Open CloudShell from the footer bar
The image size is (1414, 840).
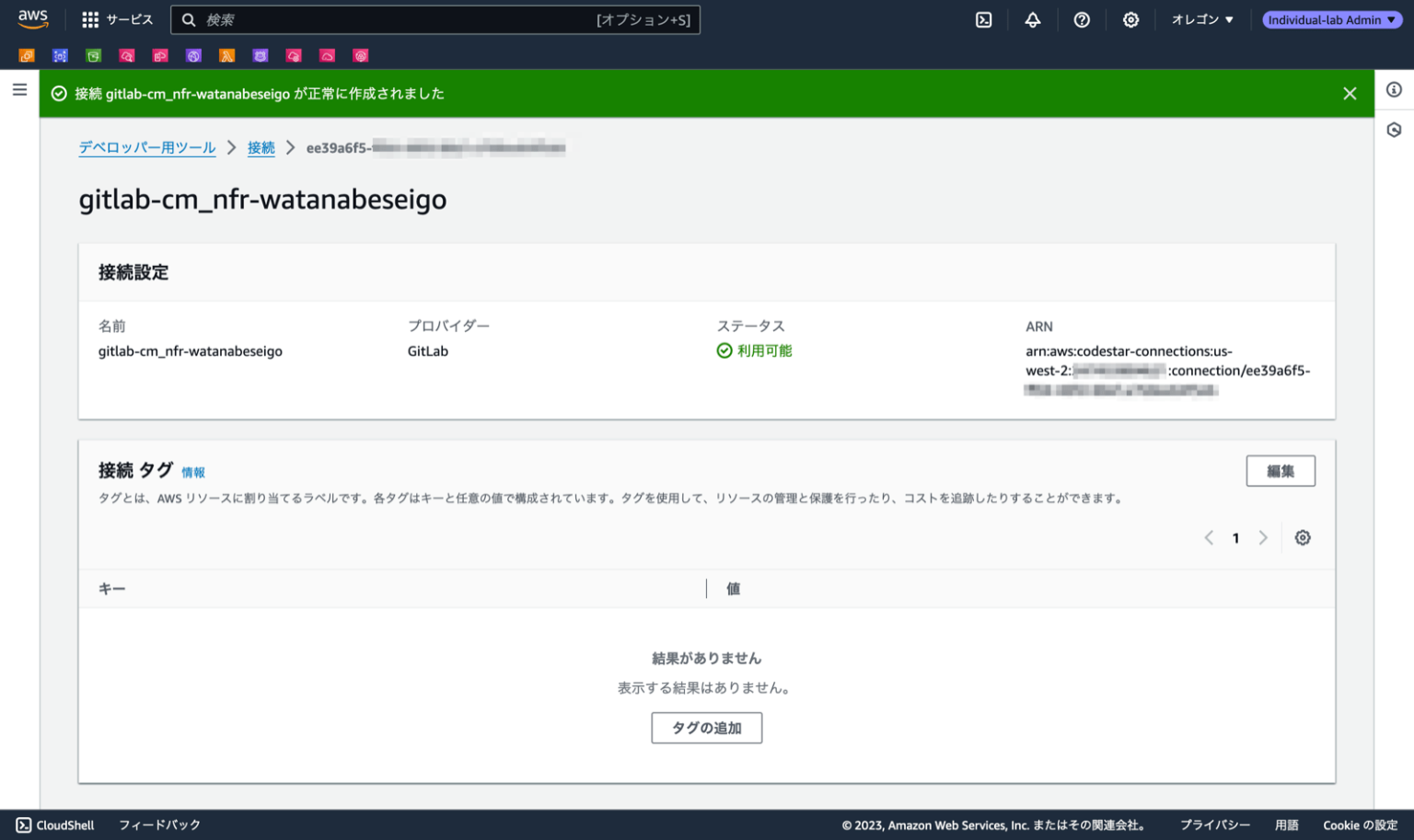click(53, 824)
